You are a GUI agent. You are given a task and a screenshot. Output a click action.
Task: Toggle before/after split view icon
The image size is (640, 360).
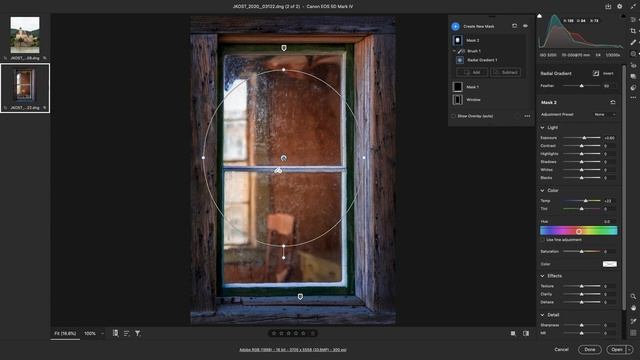coord(526,333)
